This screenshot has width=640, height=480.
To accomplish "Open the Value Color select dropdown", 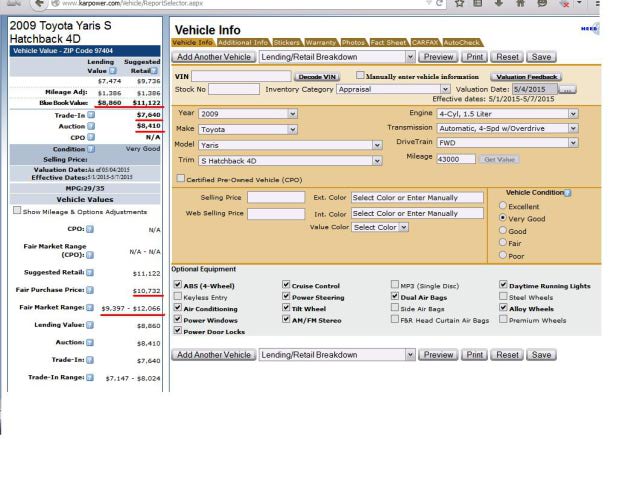I will (x=380, y=227).
